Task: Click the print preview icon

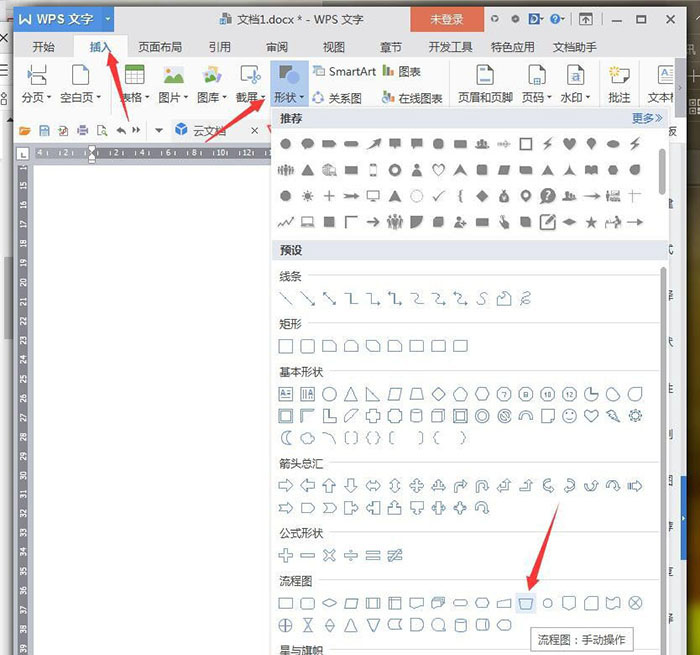Action: click(102, 130)
